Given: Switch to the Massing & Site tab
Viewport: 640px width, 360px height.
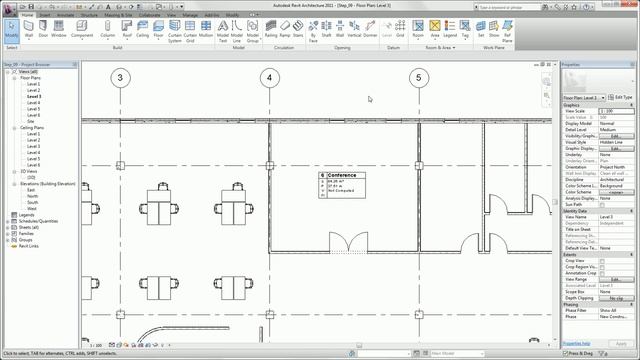Looking at the screenshot, I should pyautogui.click(x=118, y=15).
